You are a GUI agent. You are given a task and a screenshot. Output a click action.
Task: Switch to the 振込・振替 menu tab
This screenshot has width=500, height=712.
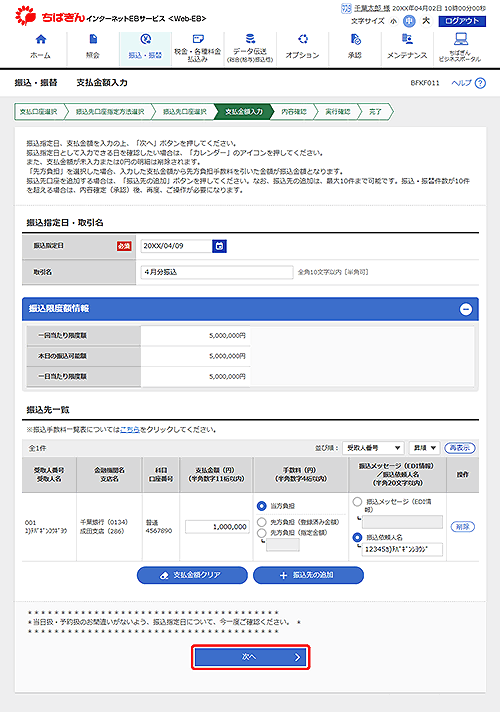point(145,49)
